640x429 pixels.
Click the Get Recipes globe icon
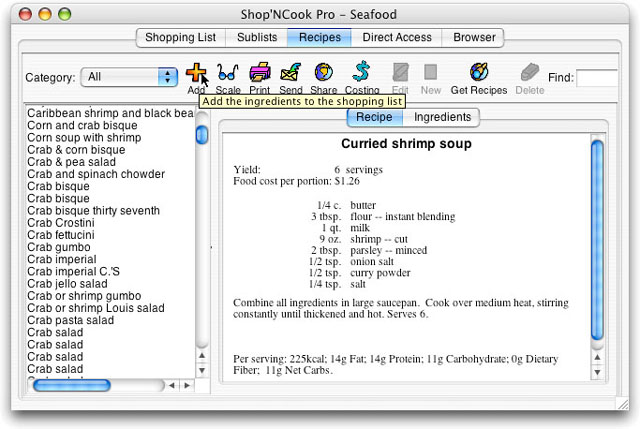(x=479, y=73)
